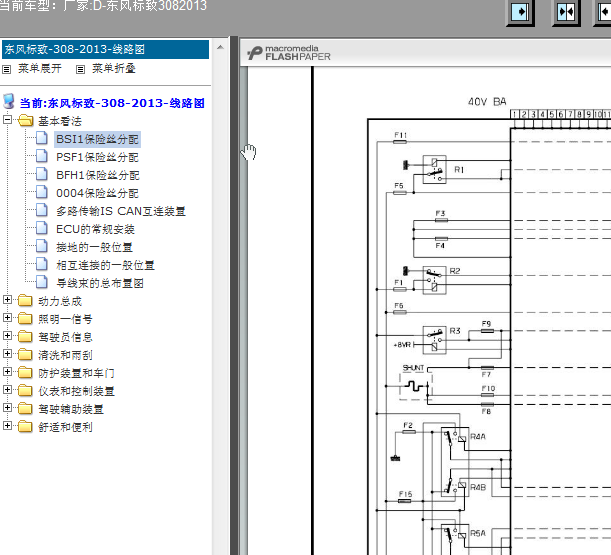Click the page icon beside ECU的常规安装

[42, 229]
